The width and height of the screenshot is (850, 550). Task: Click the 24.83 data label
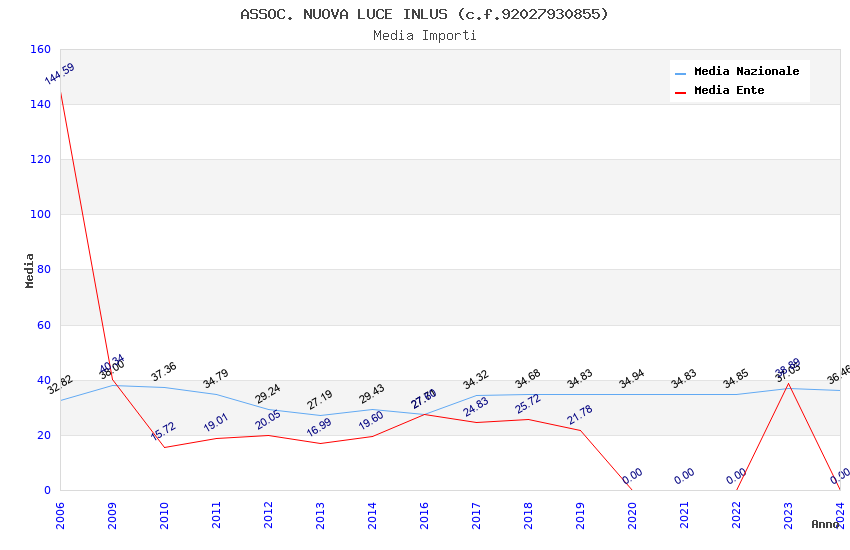pos(476,407)
